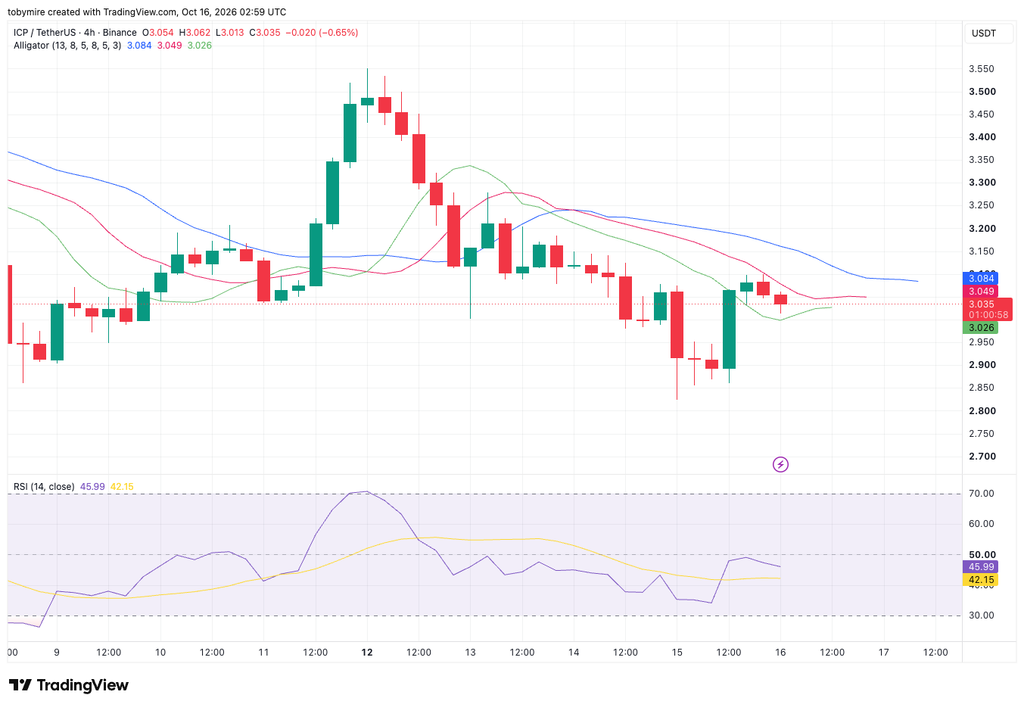The height and width of the screenshot is (708, 1024).
Task: Click the 3.200 price axis label
Action: [982, 229]
